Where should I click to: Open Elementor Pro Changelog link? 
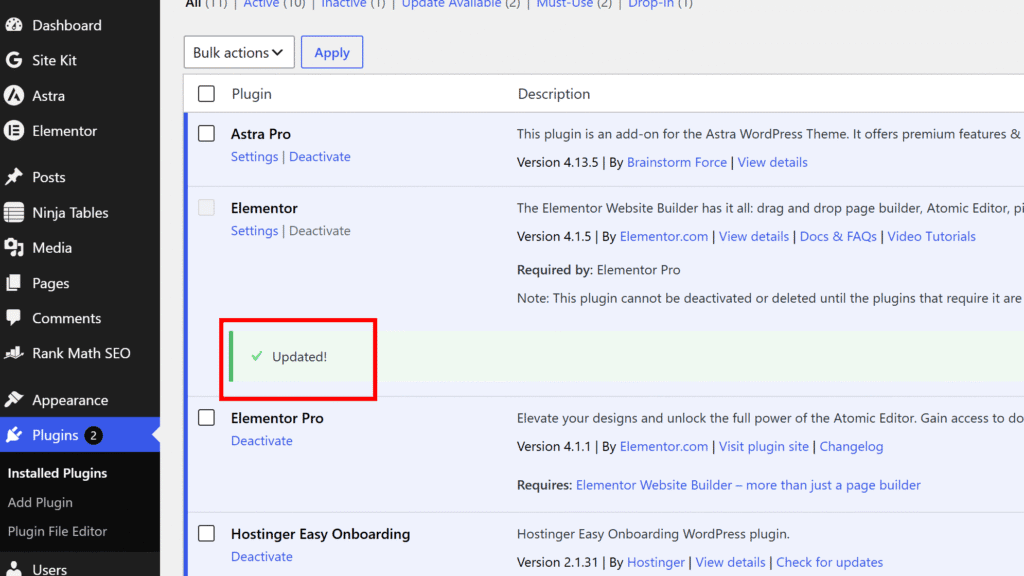pyautogui.click(x=851, y=447)
